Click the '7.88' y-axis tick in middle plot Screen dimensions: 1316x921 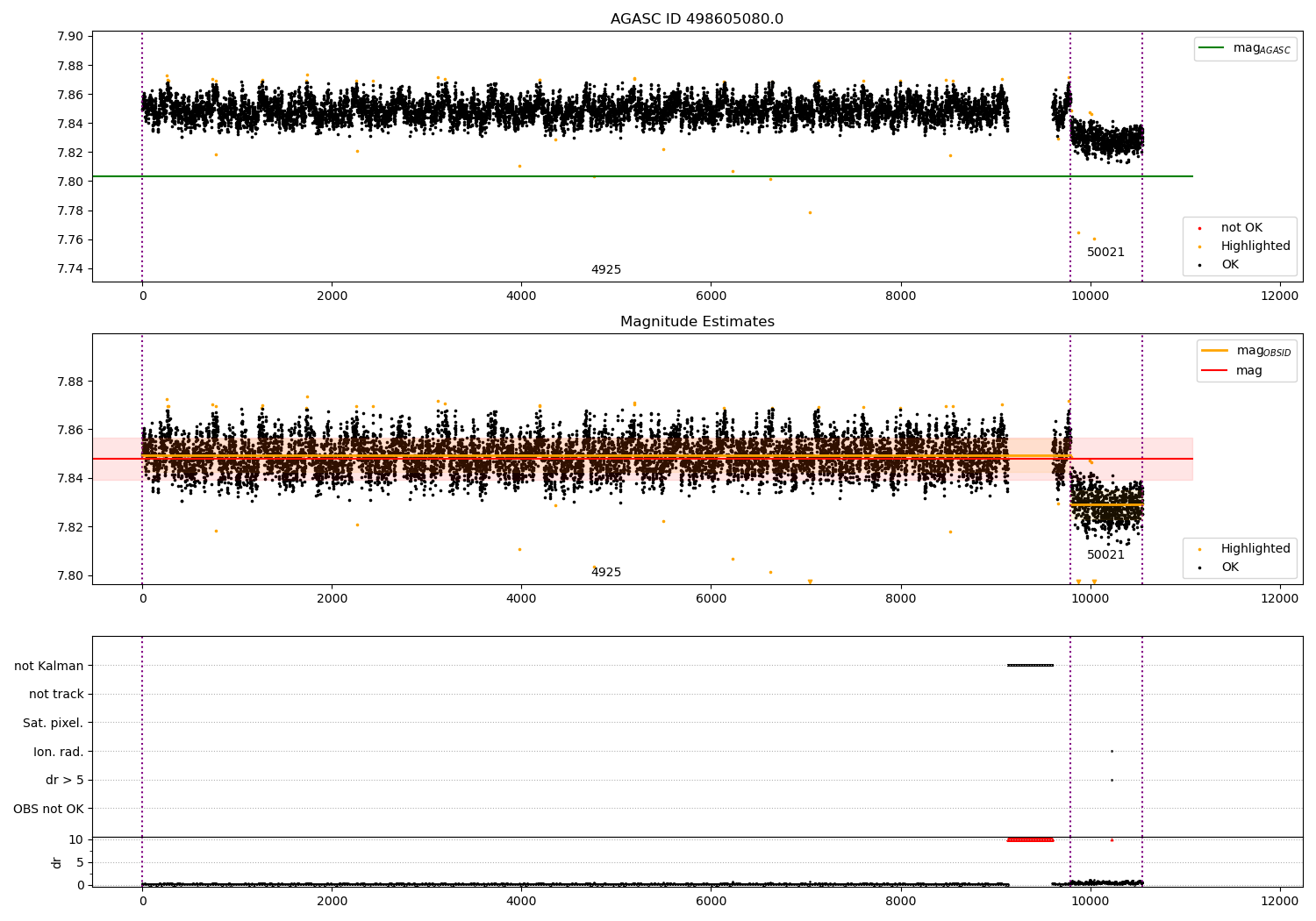pyautogui.click(x=69, y=382)
